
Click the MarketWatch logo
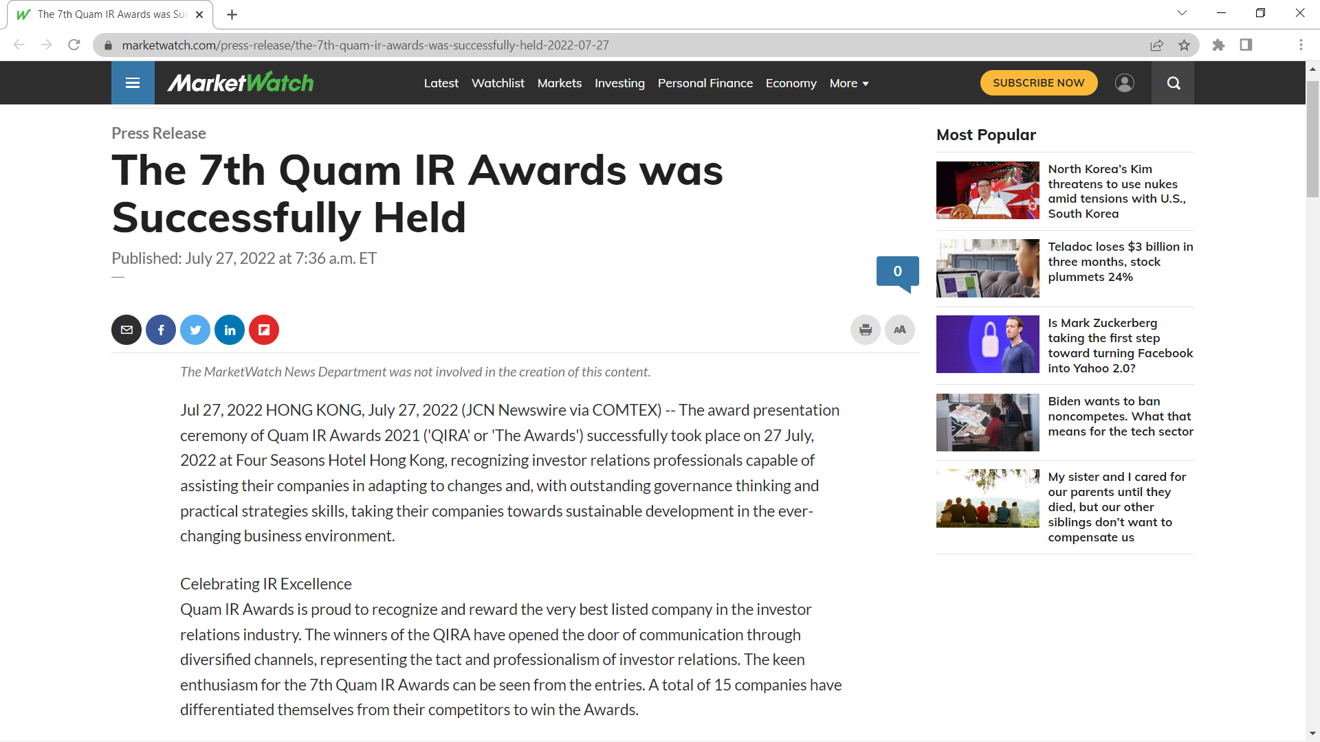click(x=240, y=83)
